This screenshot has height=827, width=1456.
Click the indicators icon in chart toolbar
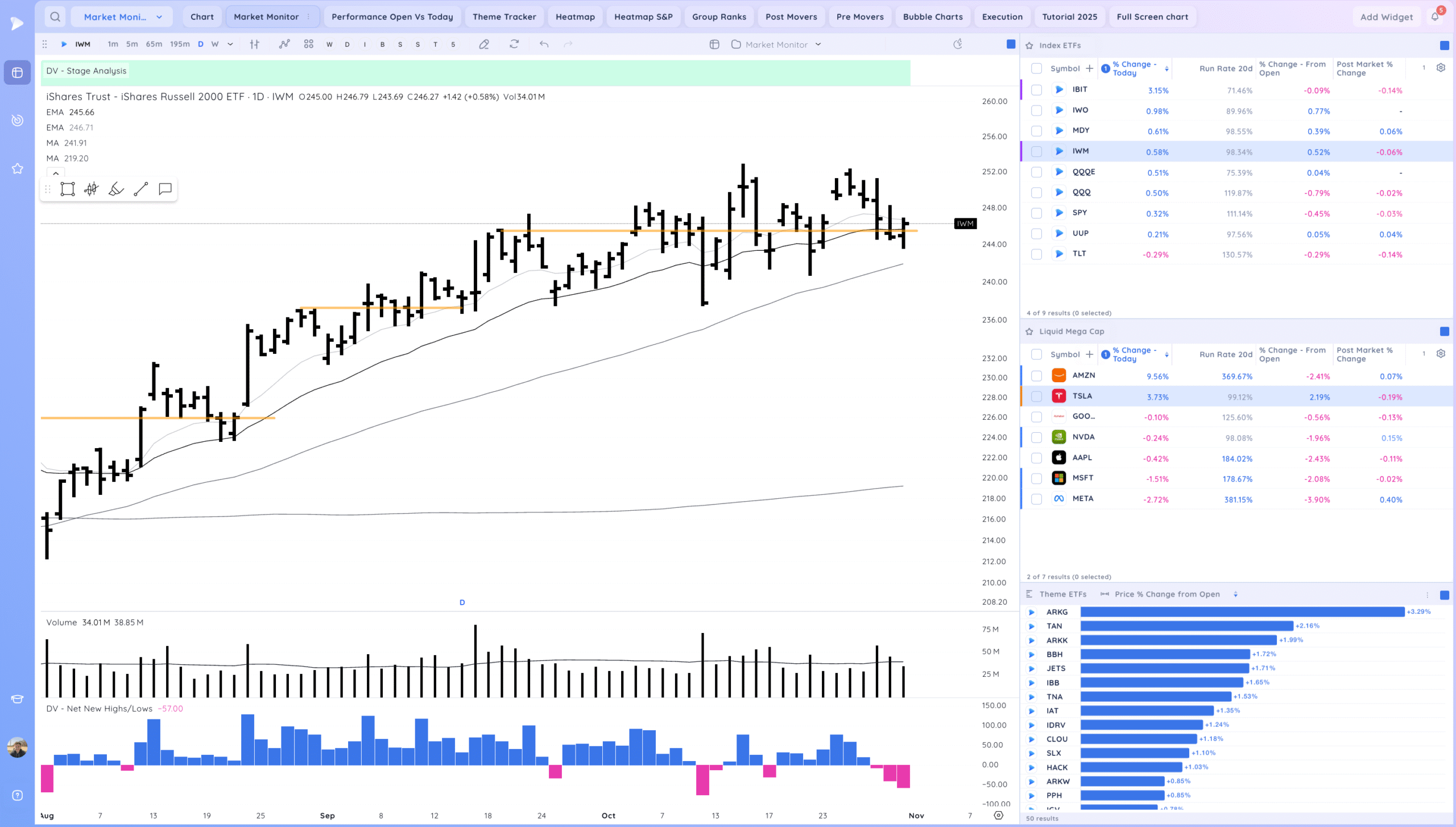[284, 44]
